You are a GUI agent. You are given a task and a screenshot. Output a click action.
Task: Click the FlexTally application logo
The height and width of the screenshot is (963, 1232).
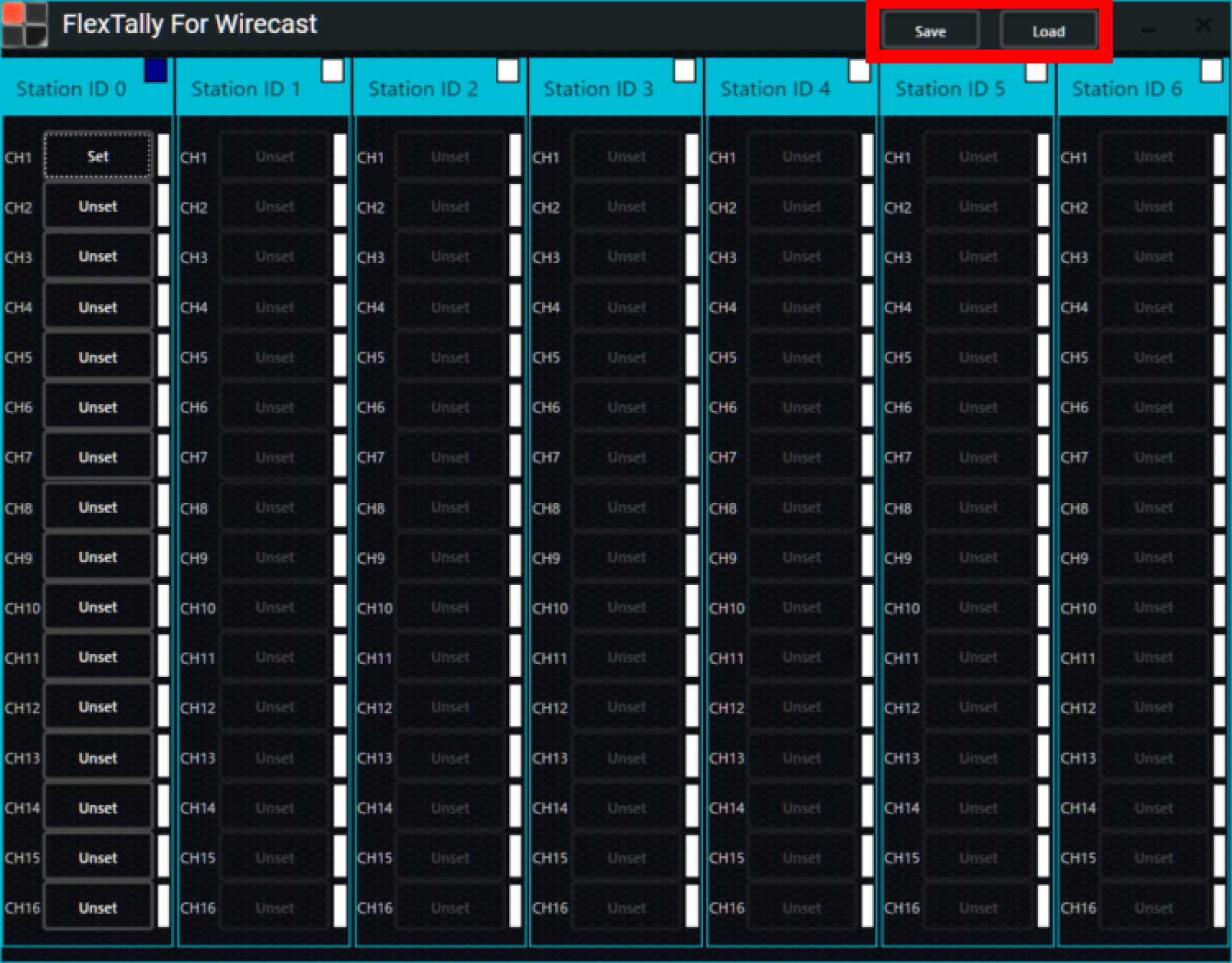tap(25, 25)
